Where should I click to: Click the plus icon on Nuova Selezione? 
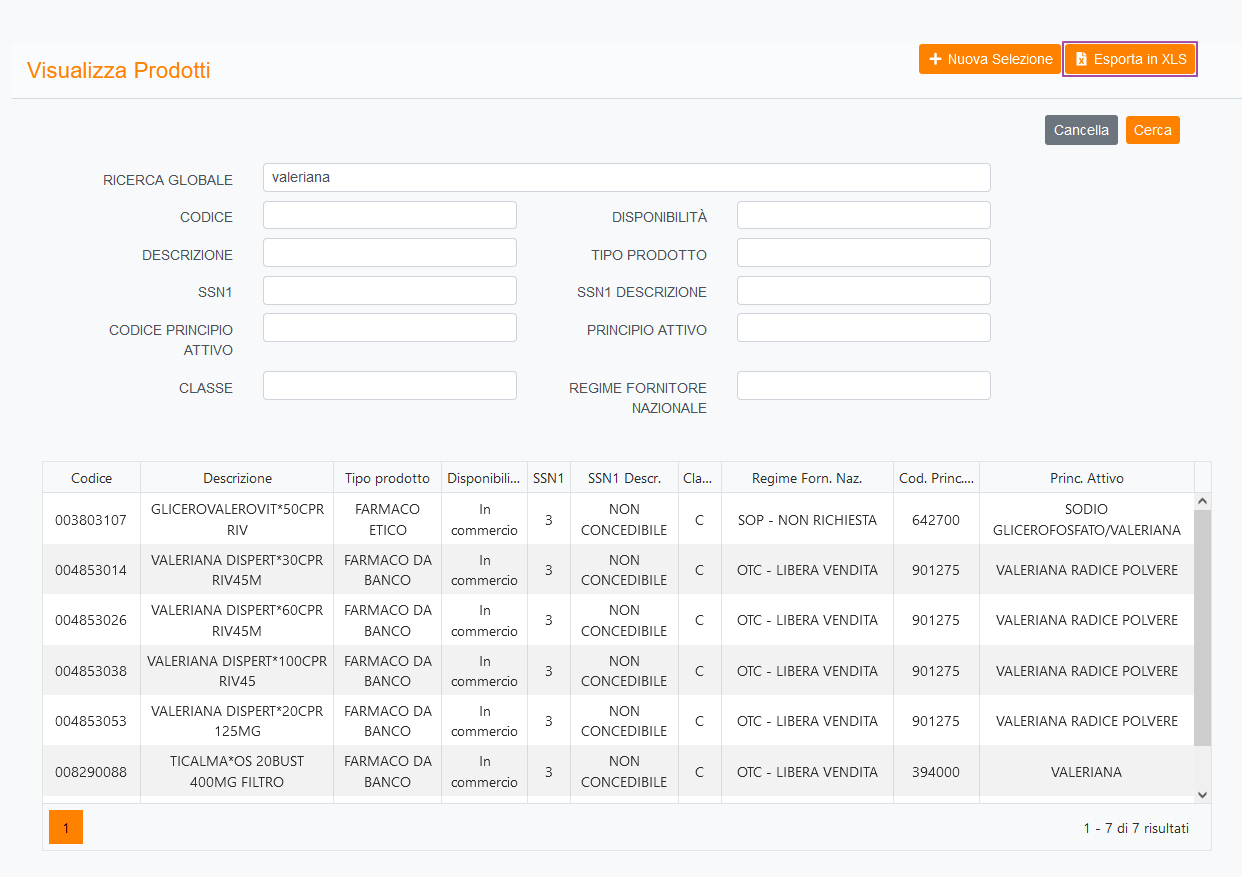coord(935,59)
